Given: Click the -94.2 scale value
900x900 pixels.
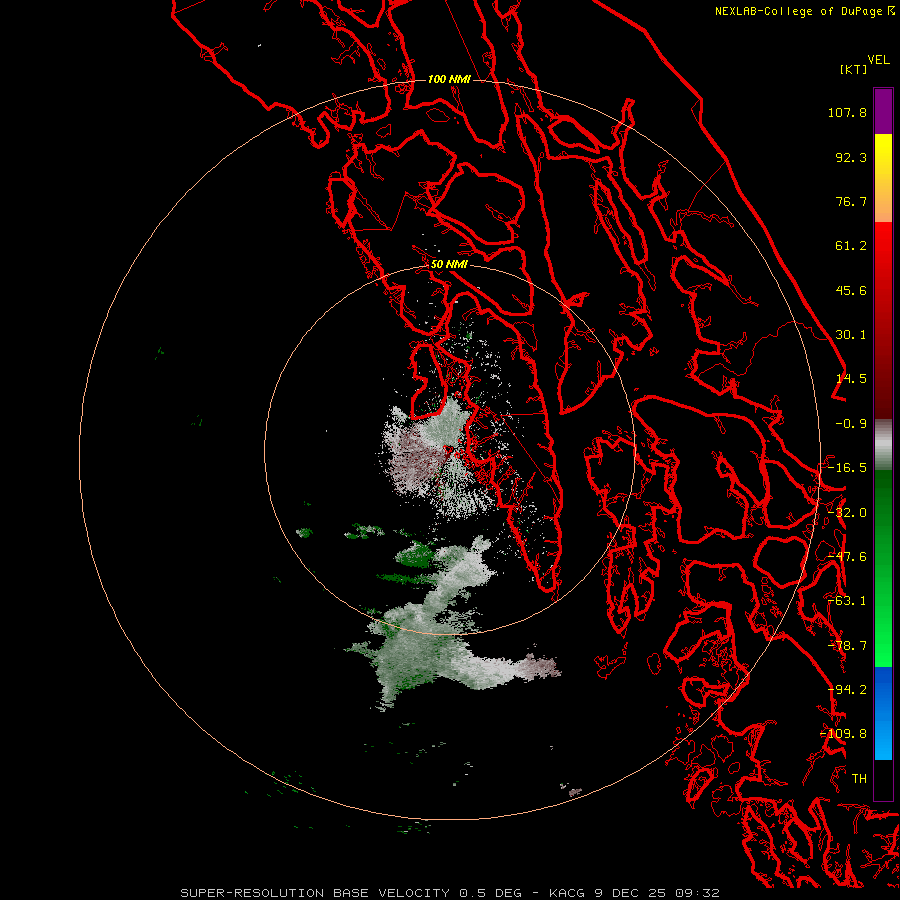Looking at the screenshot, I should [x=847, y=690].
